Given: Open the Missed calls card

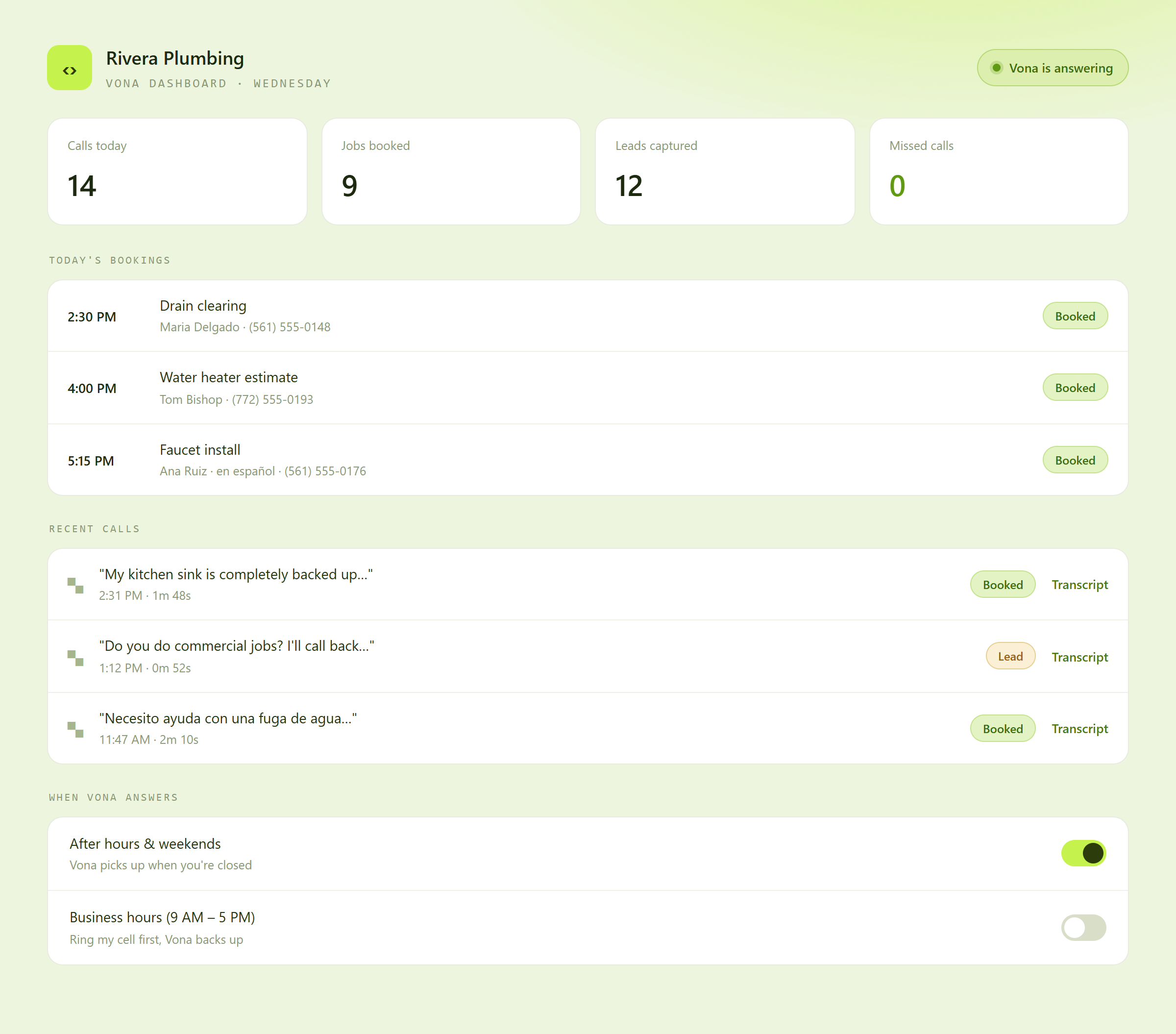Looking at the screenshot, I should [999, 172].
